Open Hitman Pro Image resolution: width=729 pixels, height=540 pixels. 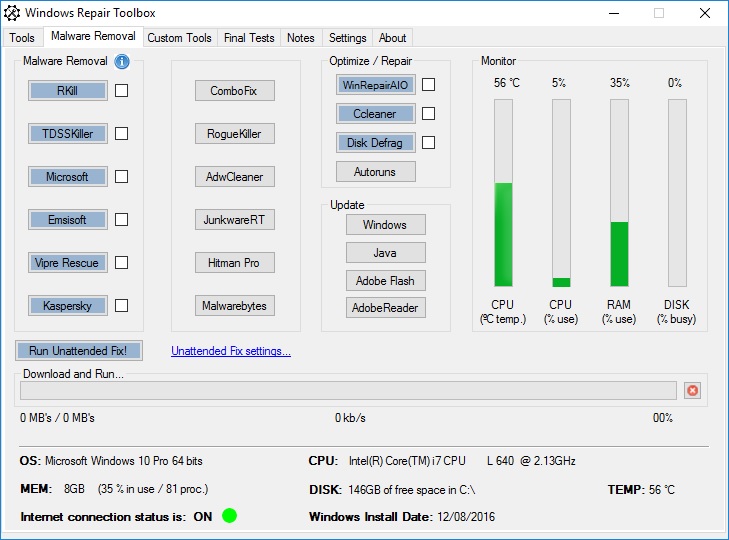[235, 262]
